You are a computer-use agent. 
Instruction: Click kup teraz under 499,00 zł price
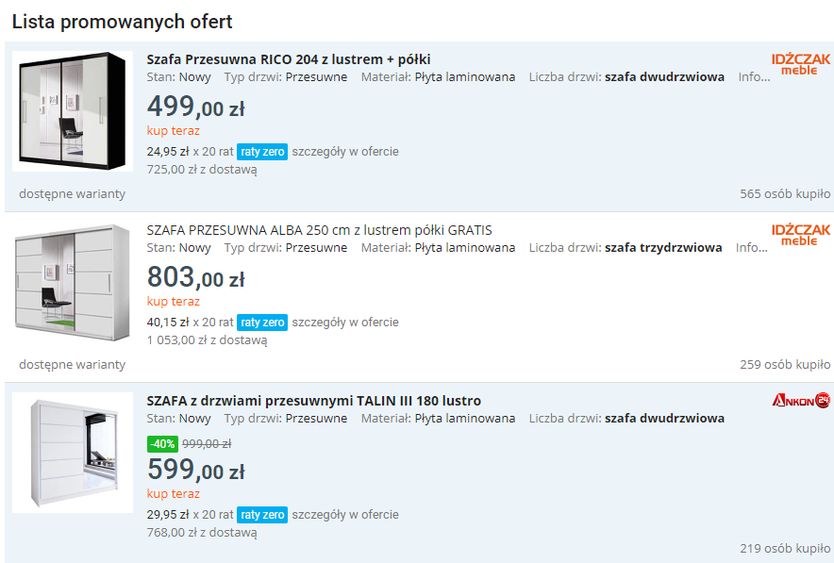tap(173, 131)
